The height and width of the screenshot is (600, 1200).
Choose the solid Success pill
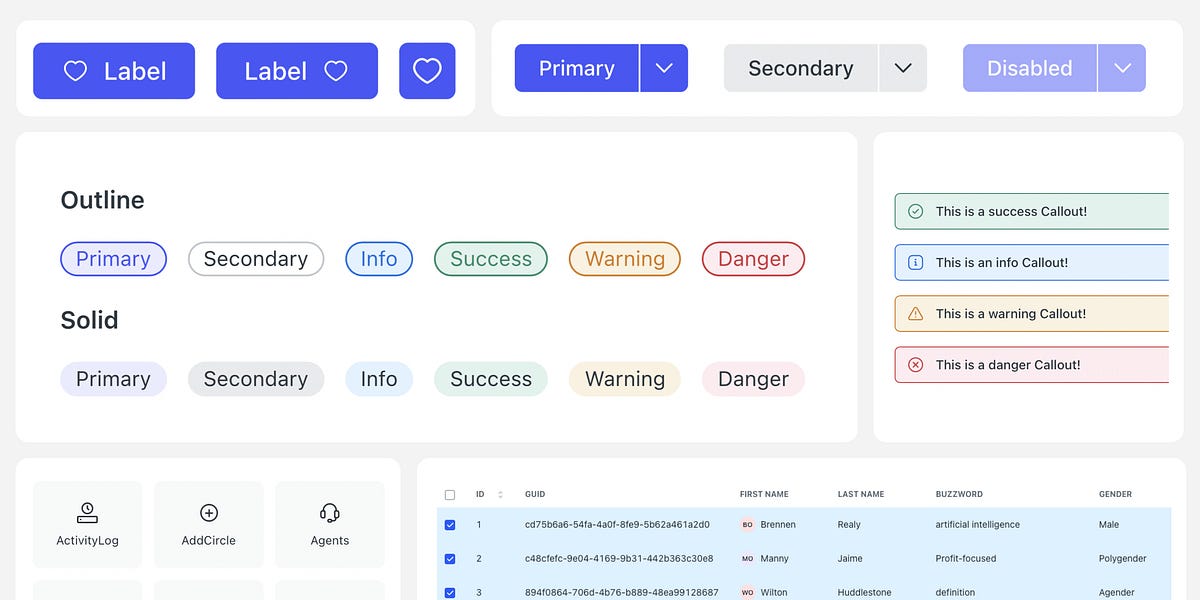tap(491, 379)
